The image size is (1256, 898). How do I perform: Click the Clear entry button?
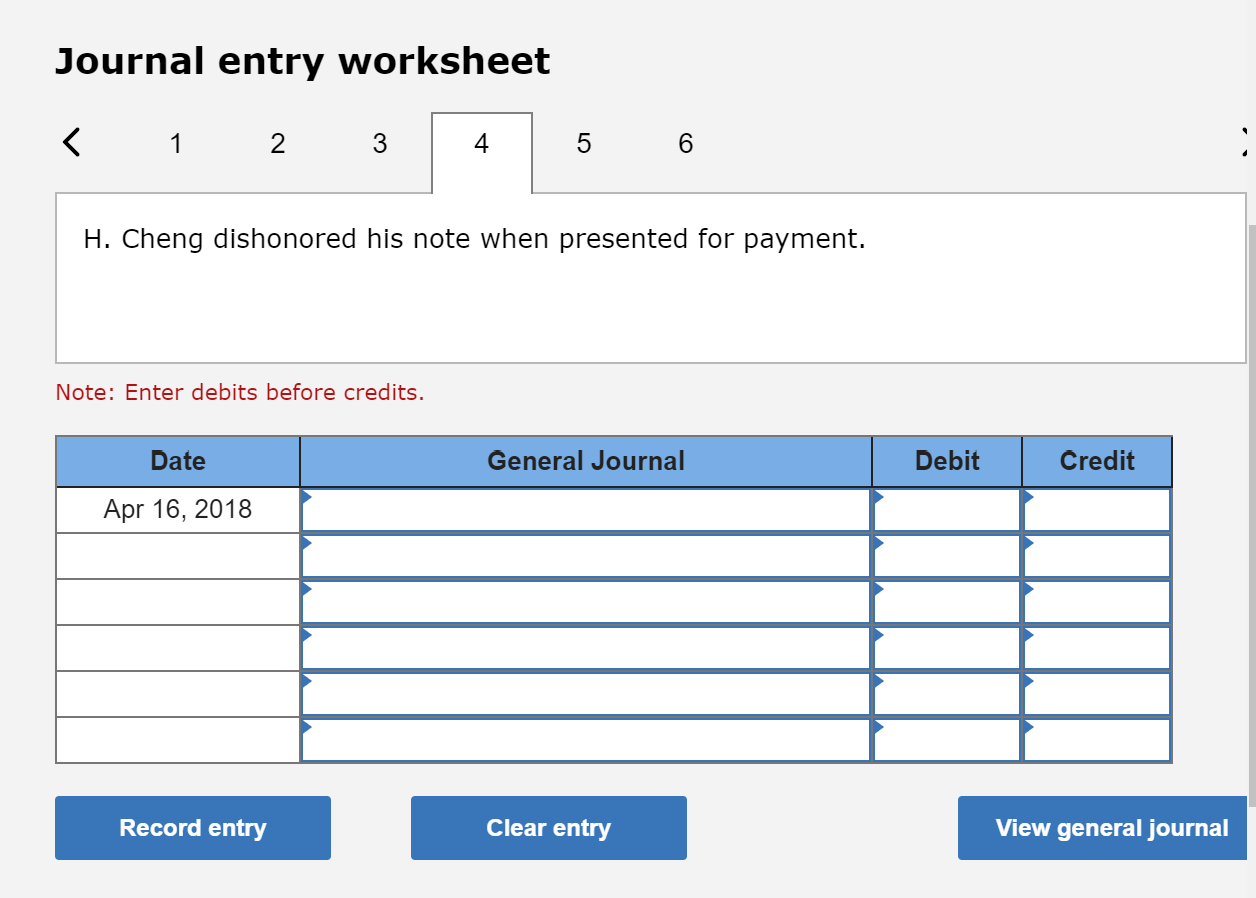[x=548, y=827]
